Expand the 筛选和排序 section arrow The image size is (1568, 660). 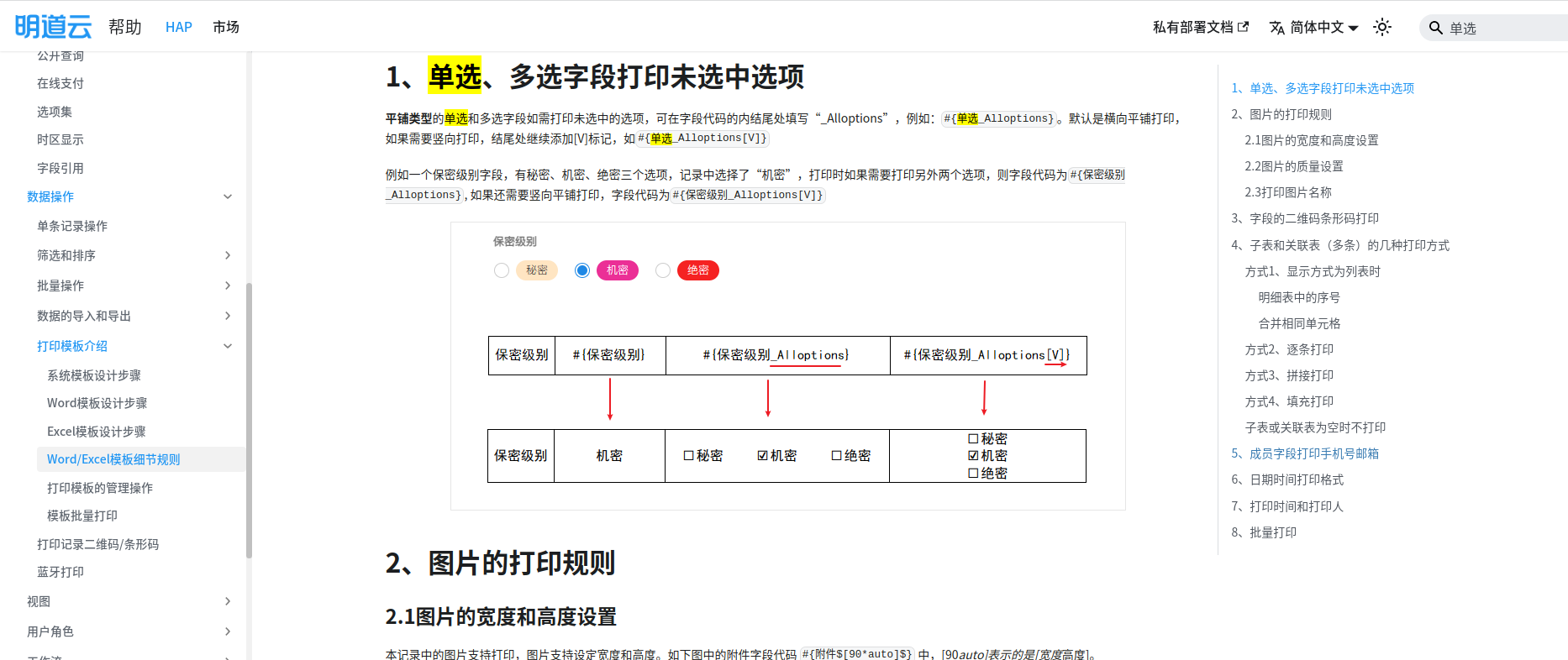228,255
